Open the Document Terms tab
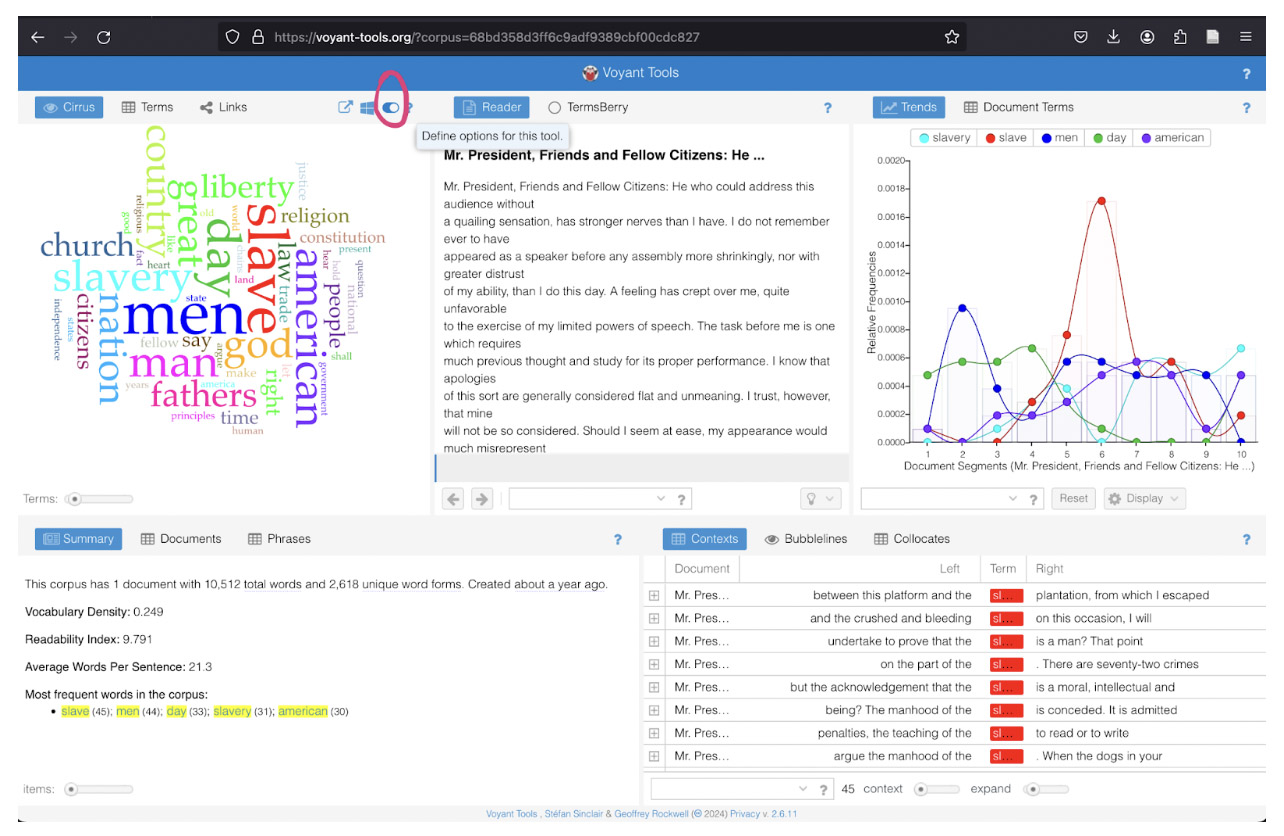The width and height of the screenshot is (1284, 836). [1018, 107]
